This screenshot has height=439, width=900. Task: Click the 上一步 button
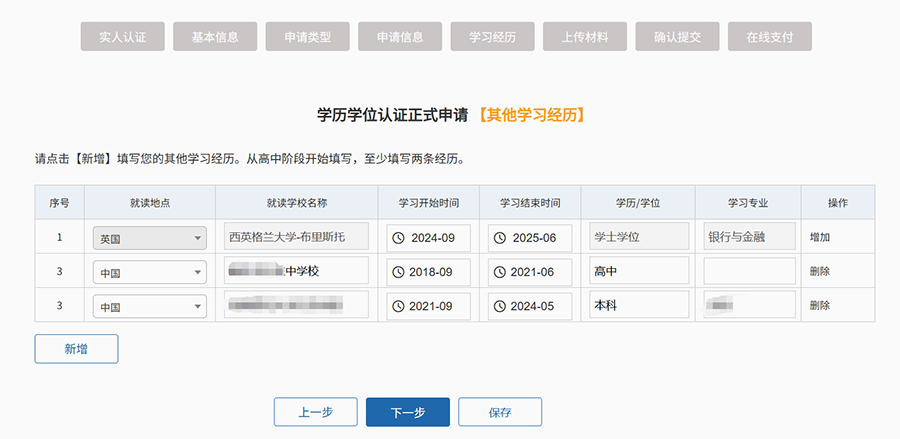[x=315, y=412]
